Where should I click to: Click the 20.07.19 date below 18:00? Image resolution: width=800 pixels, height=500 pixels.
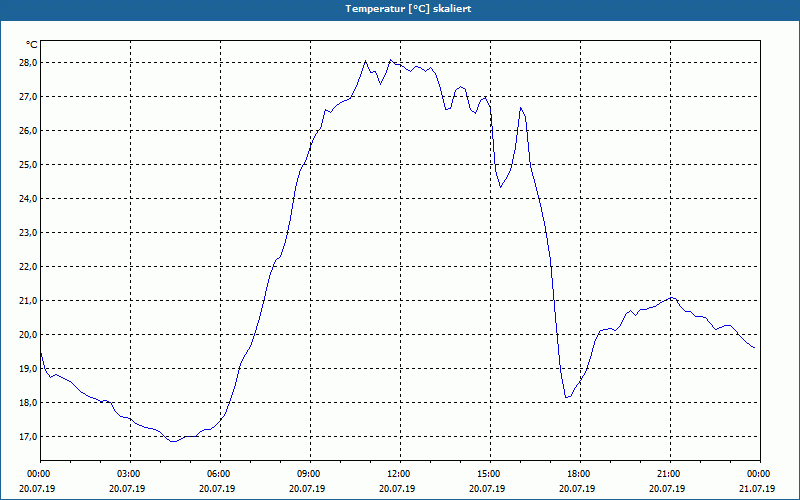pyautogui.click(x=577, y=488)
